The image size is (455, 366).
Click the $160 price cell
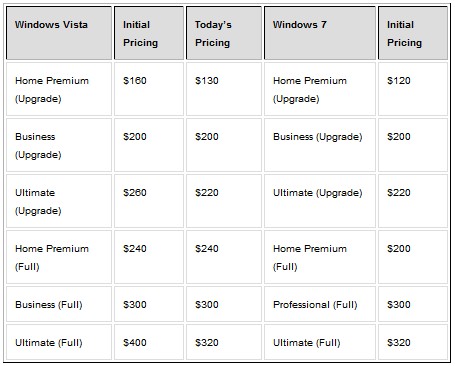149,89
